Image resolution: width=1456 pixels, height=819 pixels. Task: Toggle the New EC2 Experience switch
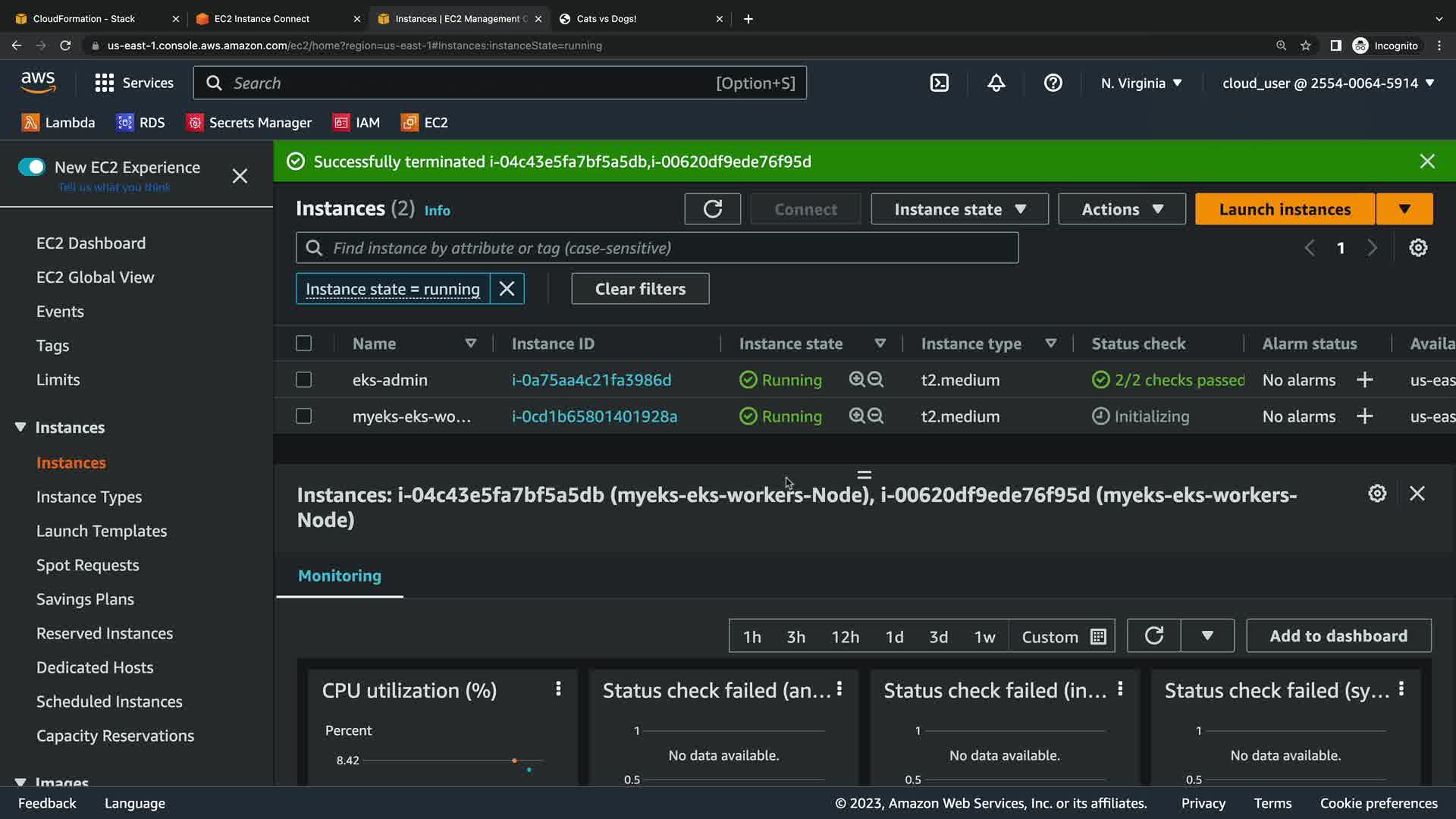pyautogui.click(x=32, y=167)
